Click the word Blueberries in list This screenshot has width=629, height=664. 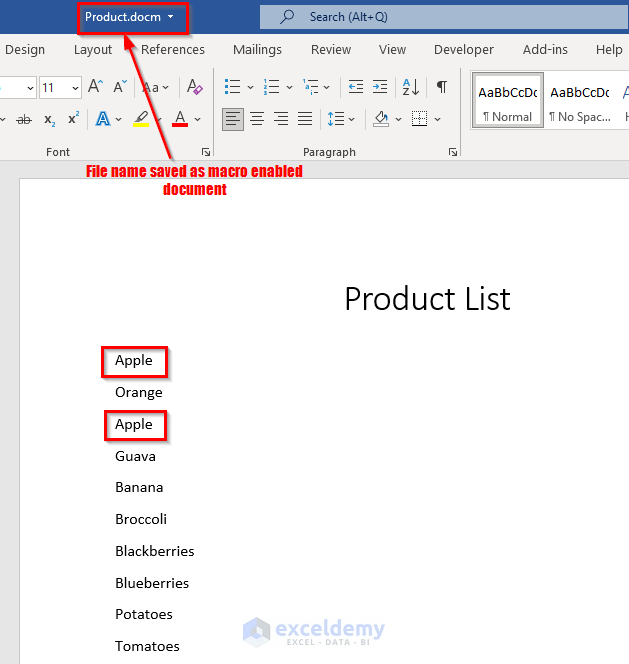coord(152,583)
